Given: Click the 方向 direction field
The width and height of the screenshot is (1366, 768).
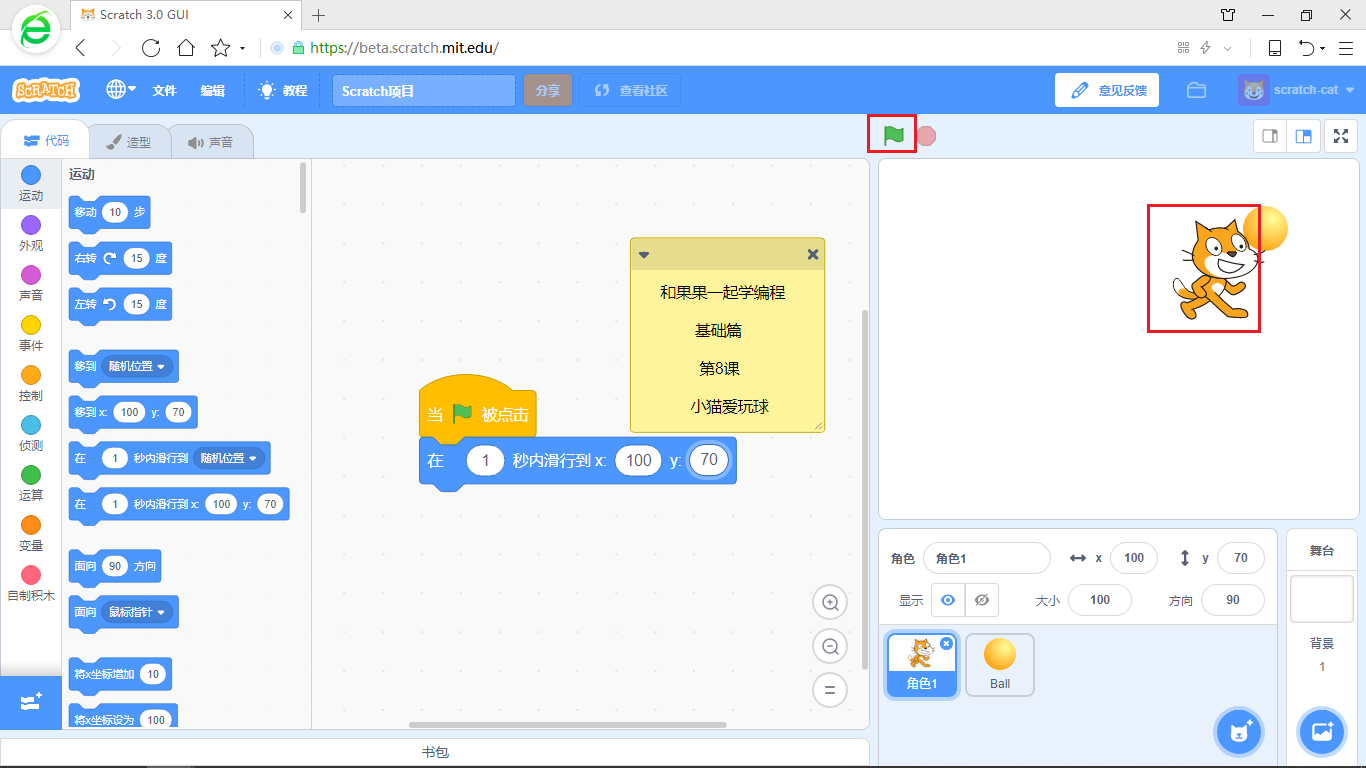Looking at the screenshot, I should pos(1233,600).
